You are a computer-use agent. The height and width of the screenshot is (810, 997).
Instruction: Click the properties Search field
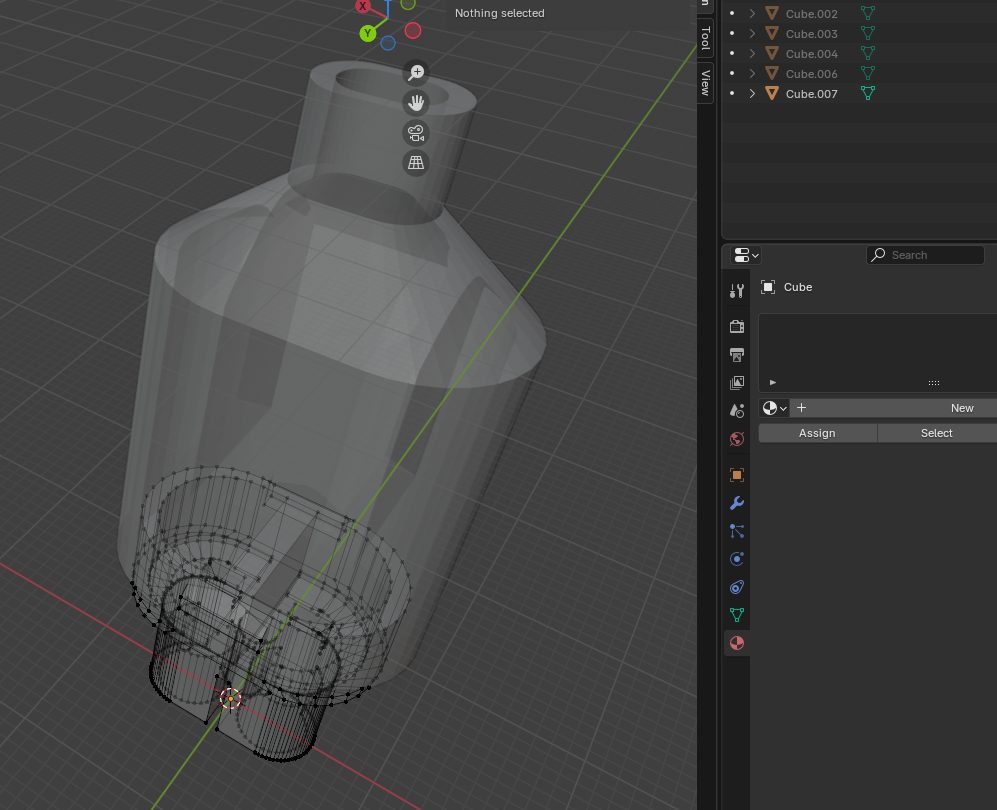(x=926, y=255)
